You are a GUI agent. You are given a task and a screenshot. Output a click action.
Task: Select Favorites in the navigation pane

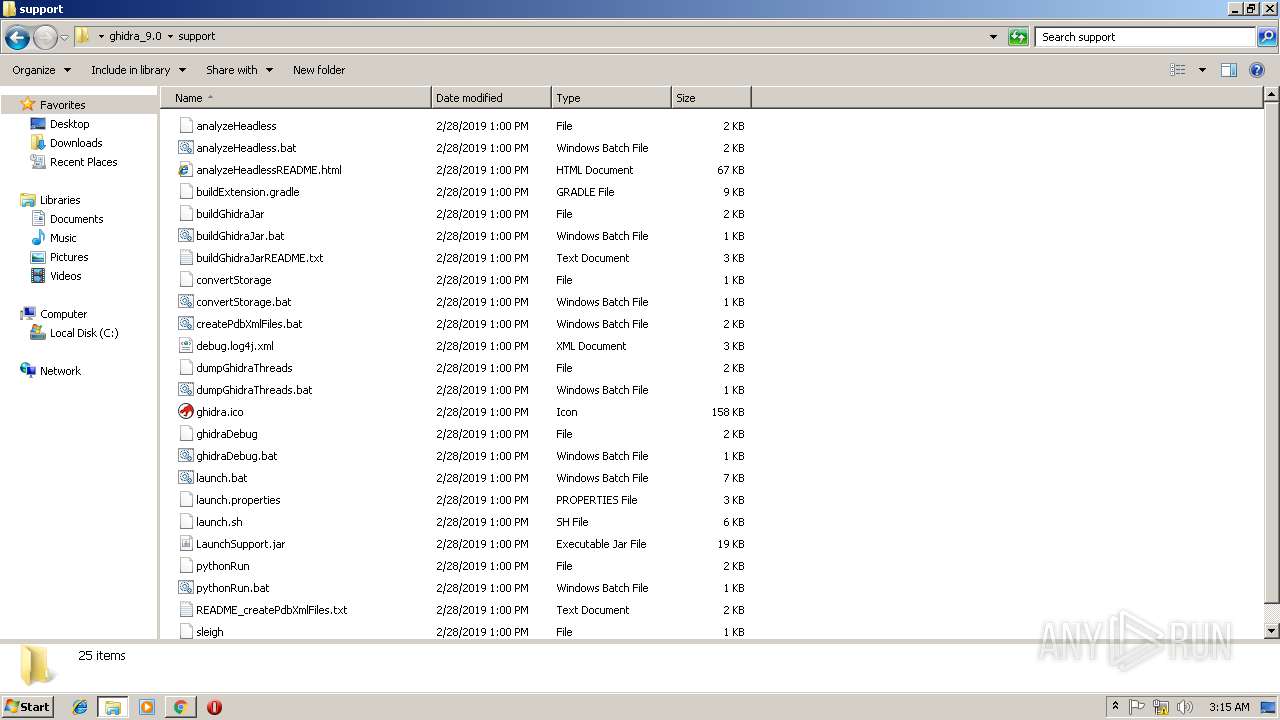point(62,105)
